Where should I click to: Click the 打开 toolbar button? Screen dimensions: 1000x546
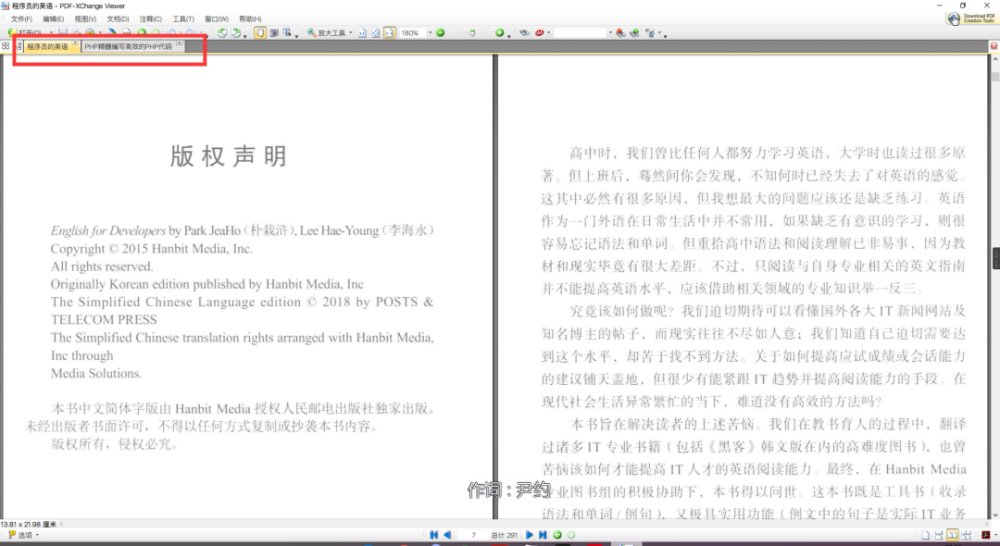(x=27, y=33)
